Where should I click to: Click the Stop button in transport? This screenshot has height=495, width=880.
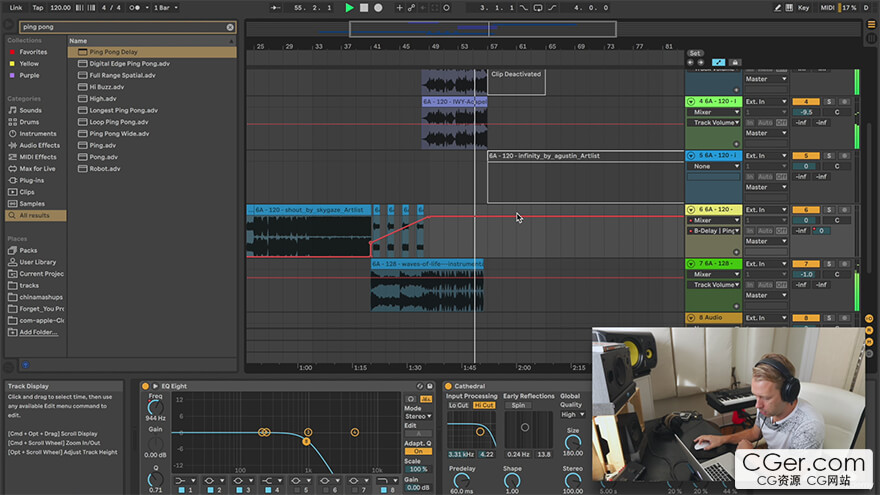(364, 8)
